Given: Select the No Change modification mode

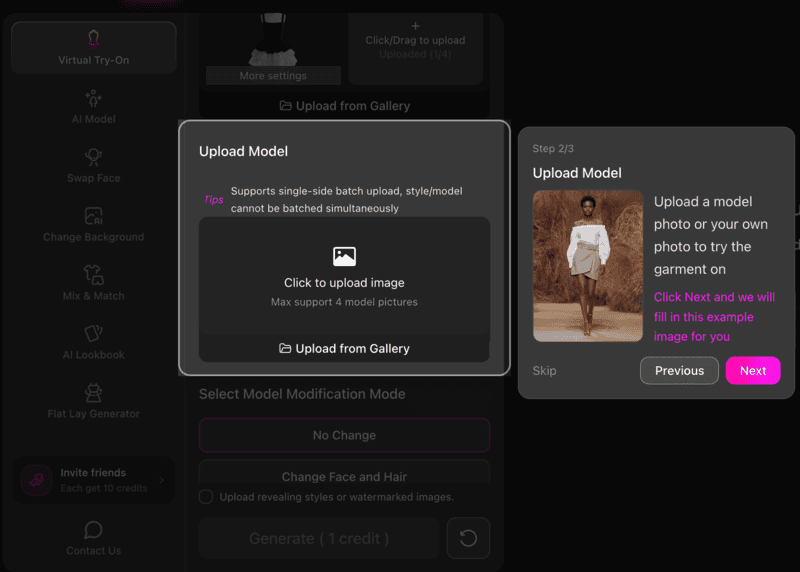Looking at the screenshot, I should [344, 435].
